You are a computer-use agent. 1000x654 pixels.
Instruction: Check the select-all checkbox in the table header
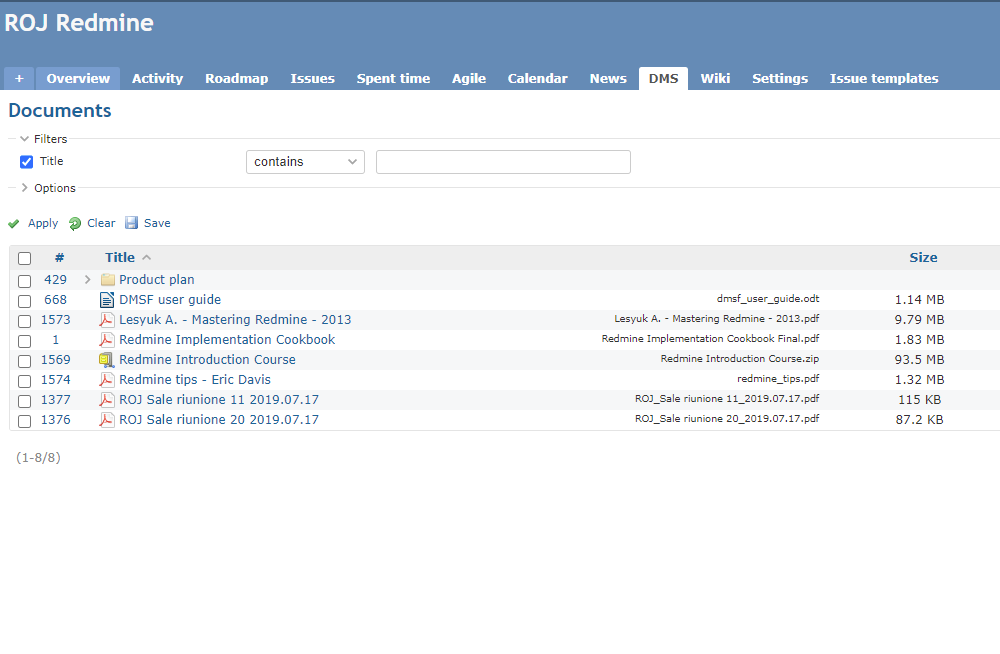[x=24, y=258]
